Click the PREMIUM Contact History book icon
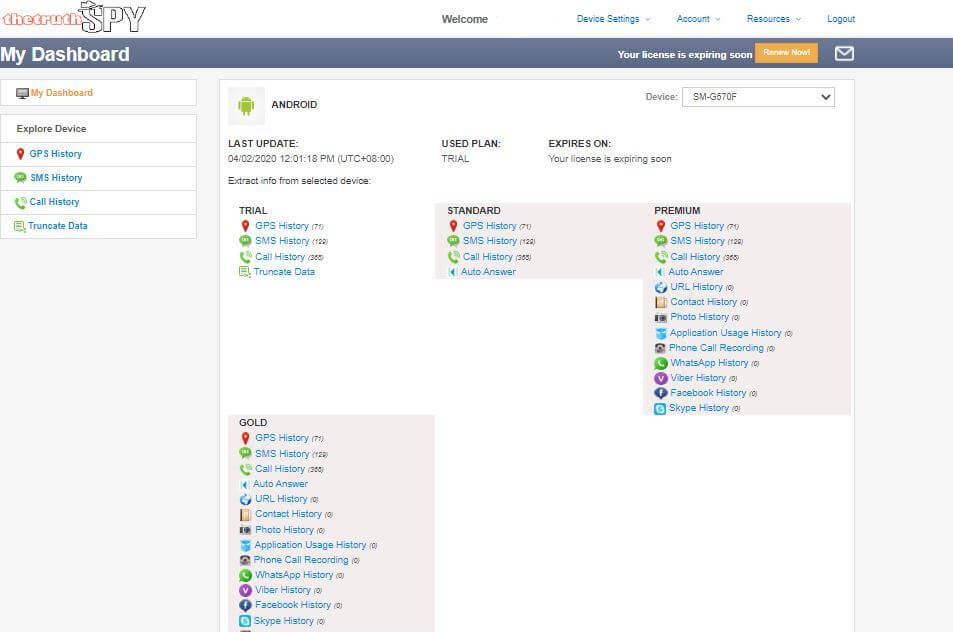 click(661, 302)
